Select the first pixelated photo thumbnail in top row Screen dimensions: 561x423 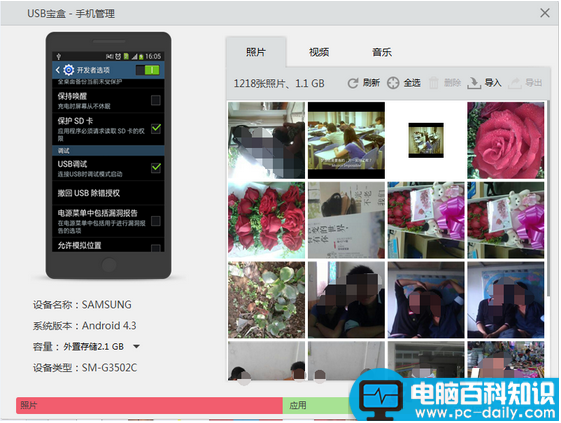click(267, 140)
